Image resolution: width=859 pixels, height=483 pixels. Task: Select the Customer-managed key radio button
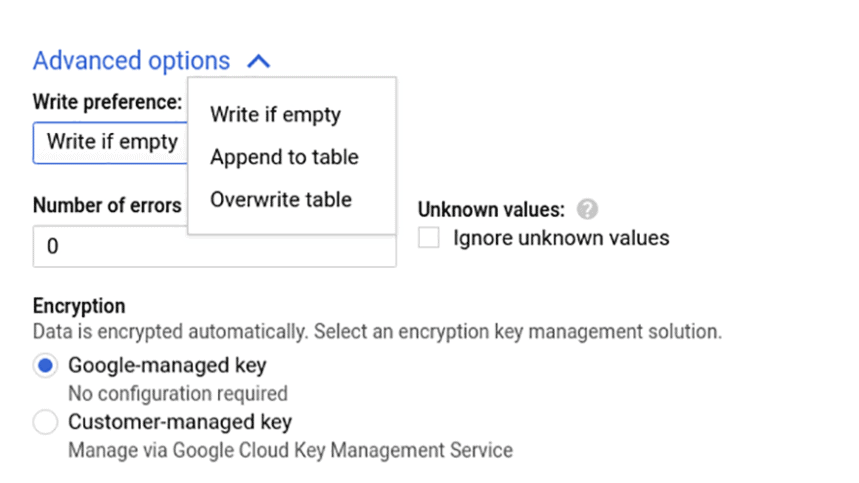tap(45, 423)
